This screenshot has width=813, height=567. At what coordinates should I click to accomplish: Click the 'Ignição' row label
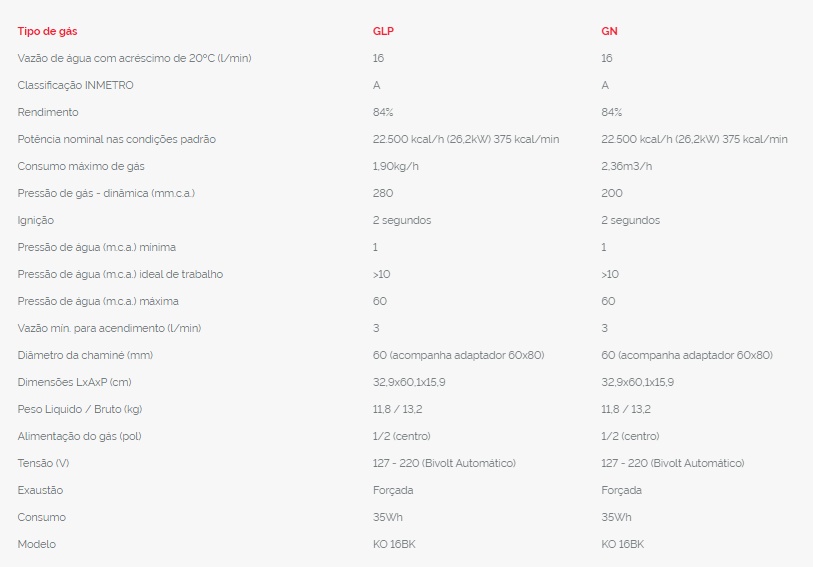click(x=36, y=220)
